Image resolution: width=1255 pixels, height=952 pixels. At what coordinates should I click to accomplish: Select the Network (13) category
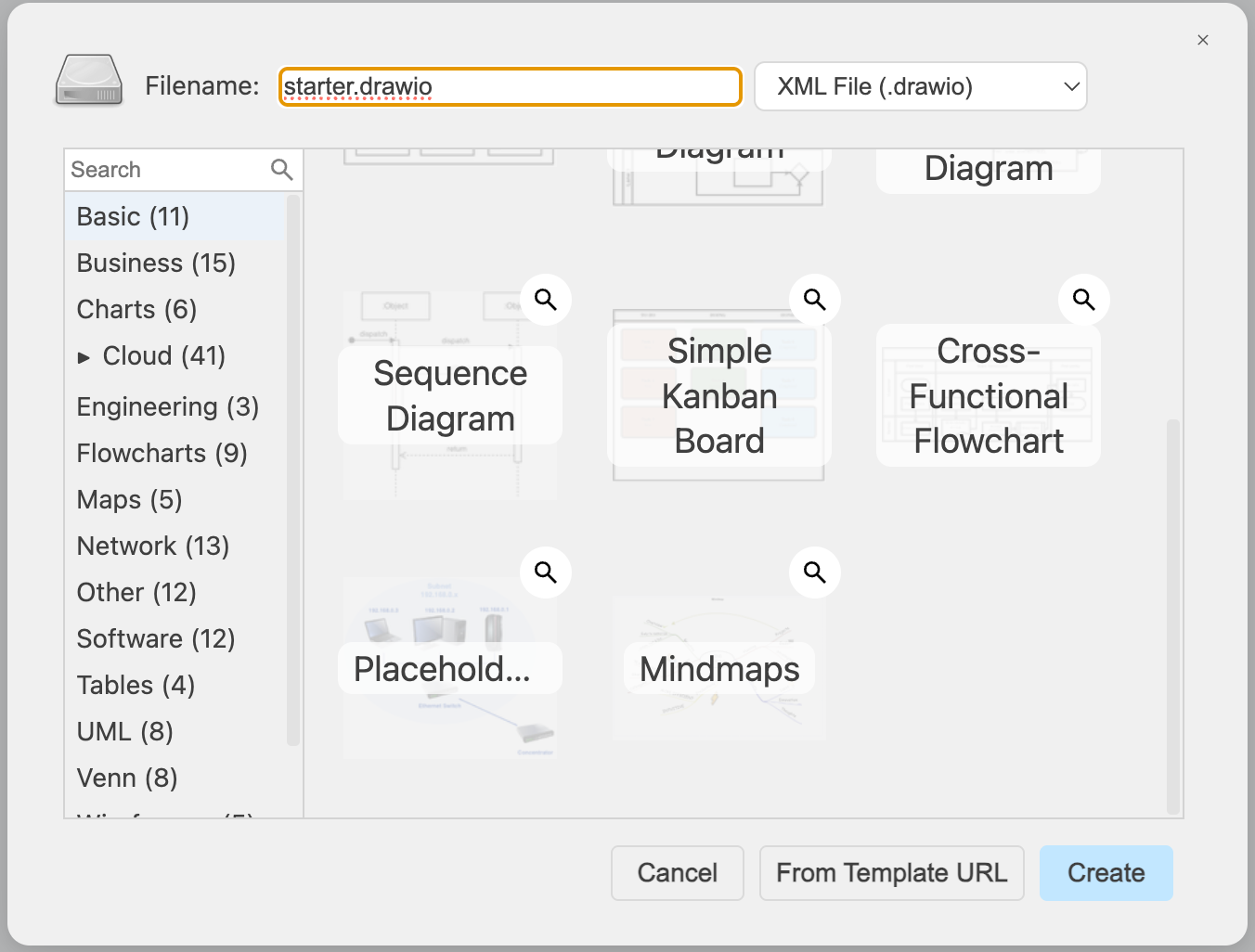click(153, 546)
